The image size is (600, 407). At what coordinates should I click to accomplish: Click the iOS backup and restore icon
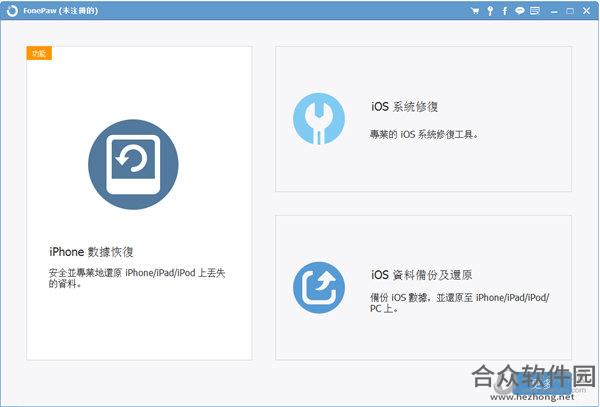[x=319, y=287]
